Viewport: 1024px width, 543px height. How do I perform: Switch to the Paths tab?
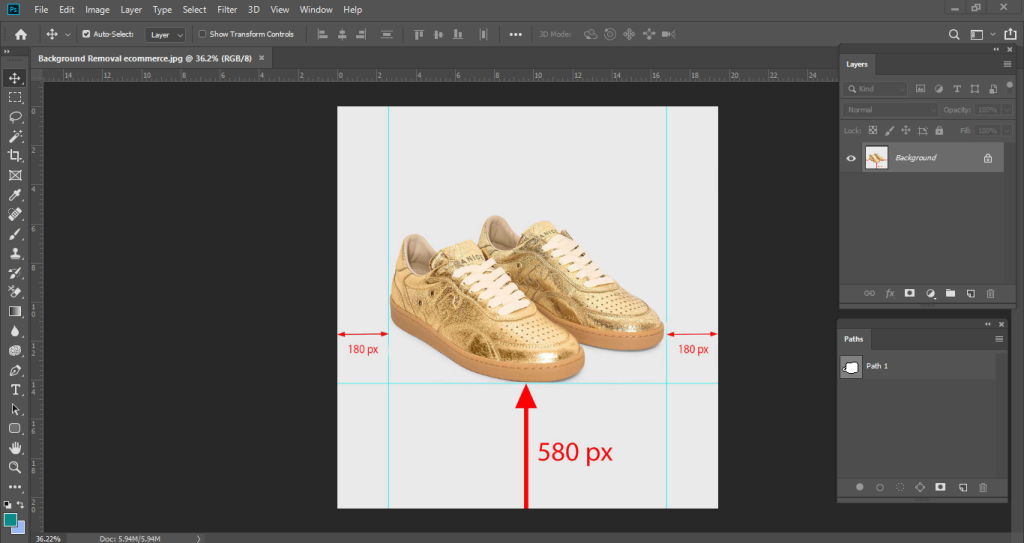click(854, 339)
